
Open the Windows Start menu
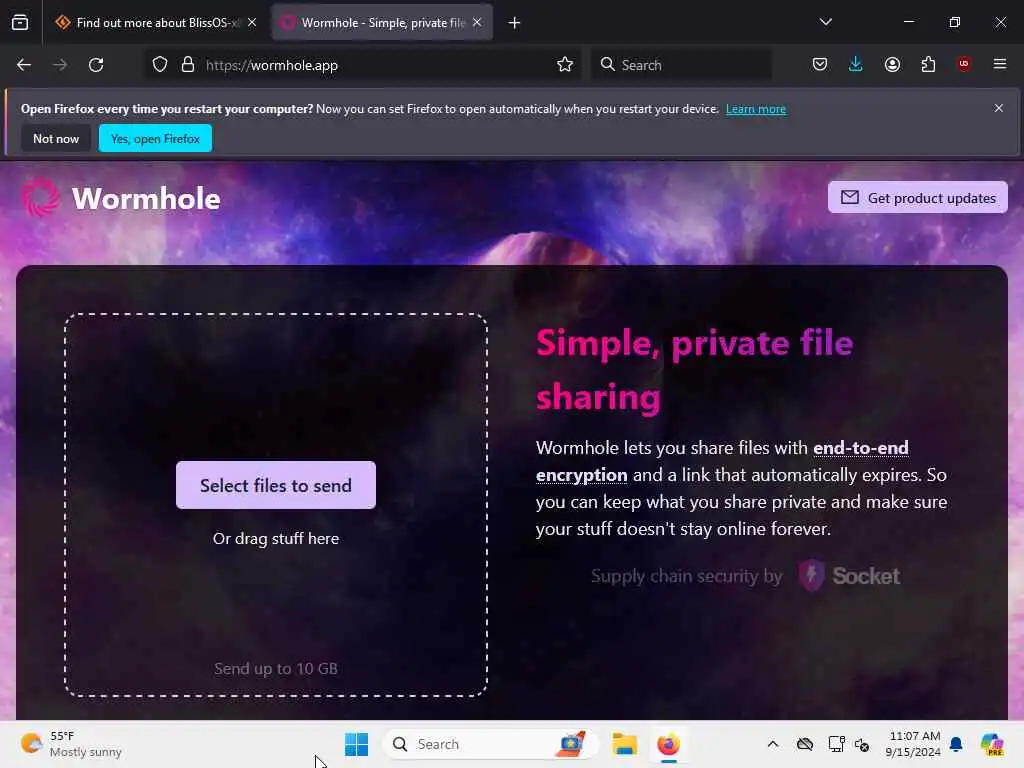pos(357,744)
